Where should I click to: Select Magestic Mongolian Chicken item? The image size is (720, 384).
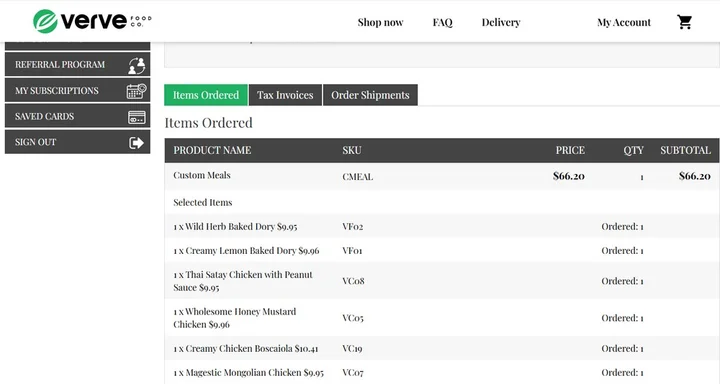coord(248,373)
